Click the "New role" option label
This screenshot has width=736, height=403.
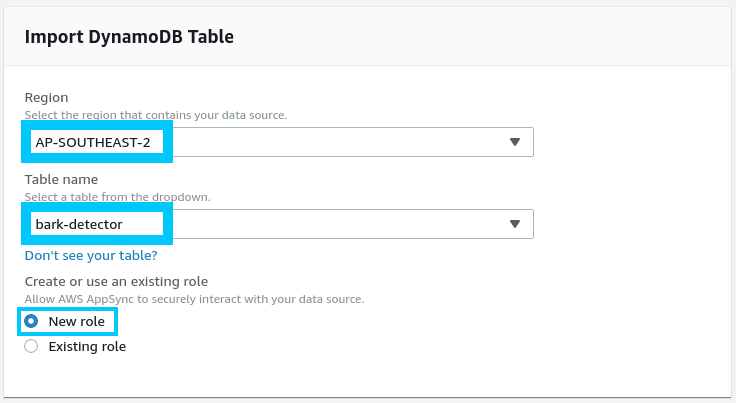(76, 321)
